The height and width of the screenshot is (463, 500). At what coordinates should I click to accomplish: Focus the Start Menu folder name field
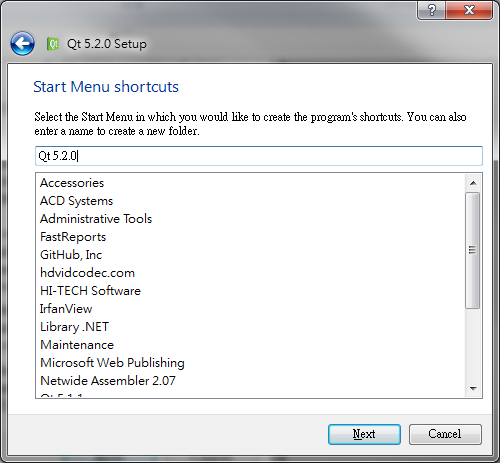[x=259, y=156]
